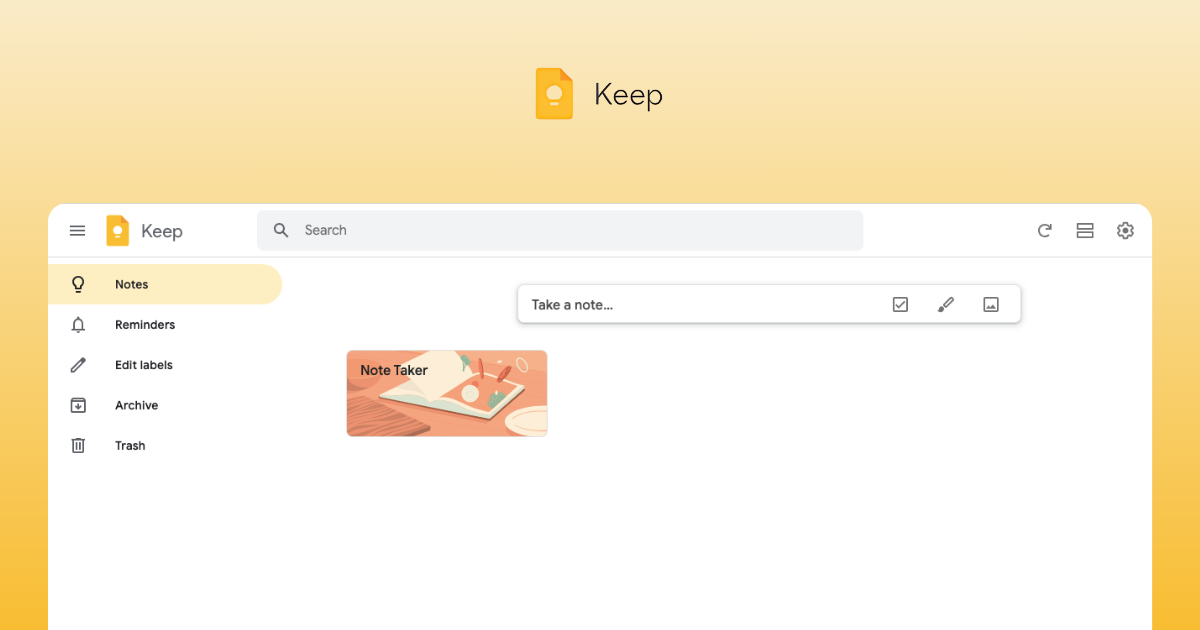Screen dimensions: 1200x630
Task: Create a new drawing note
Action: [946, 305]
